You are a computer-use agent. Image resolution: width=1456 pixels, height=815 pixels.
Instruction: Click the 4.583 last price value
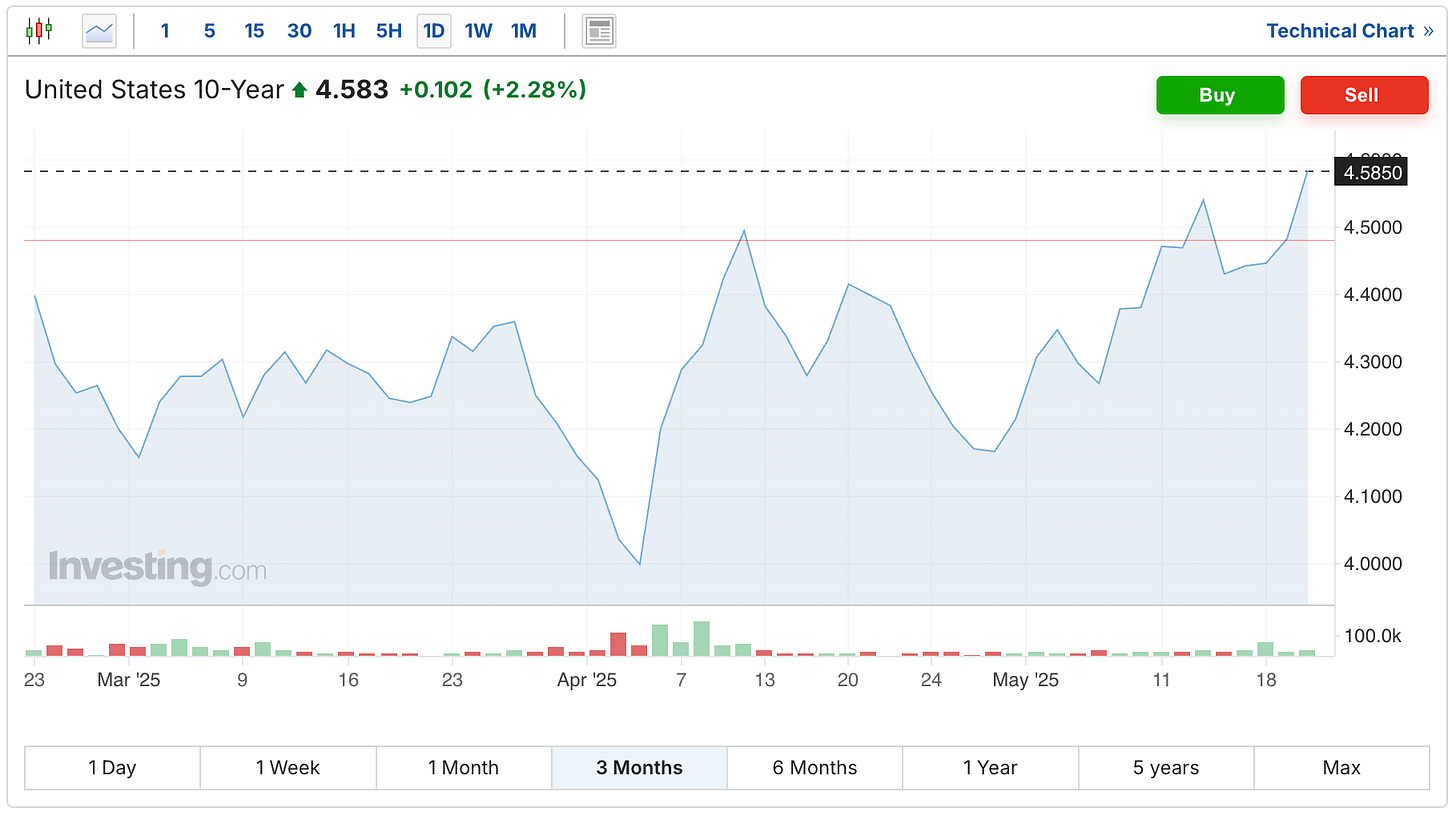pos(352,90)
